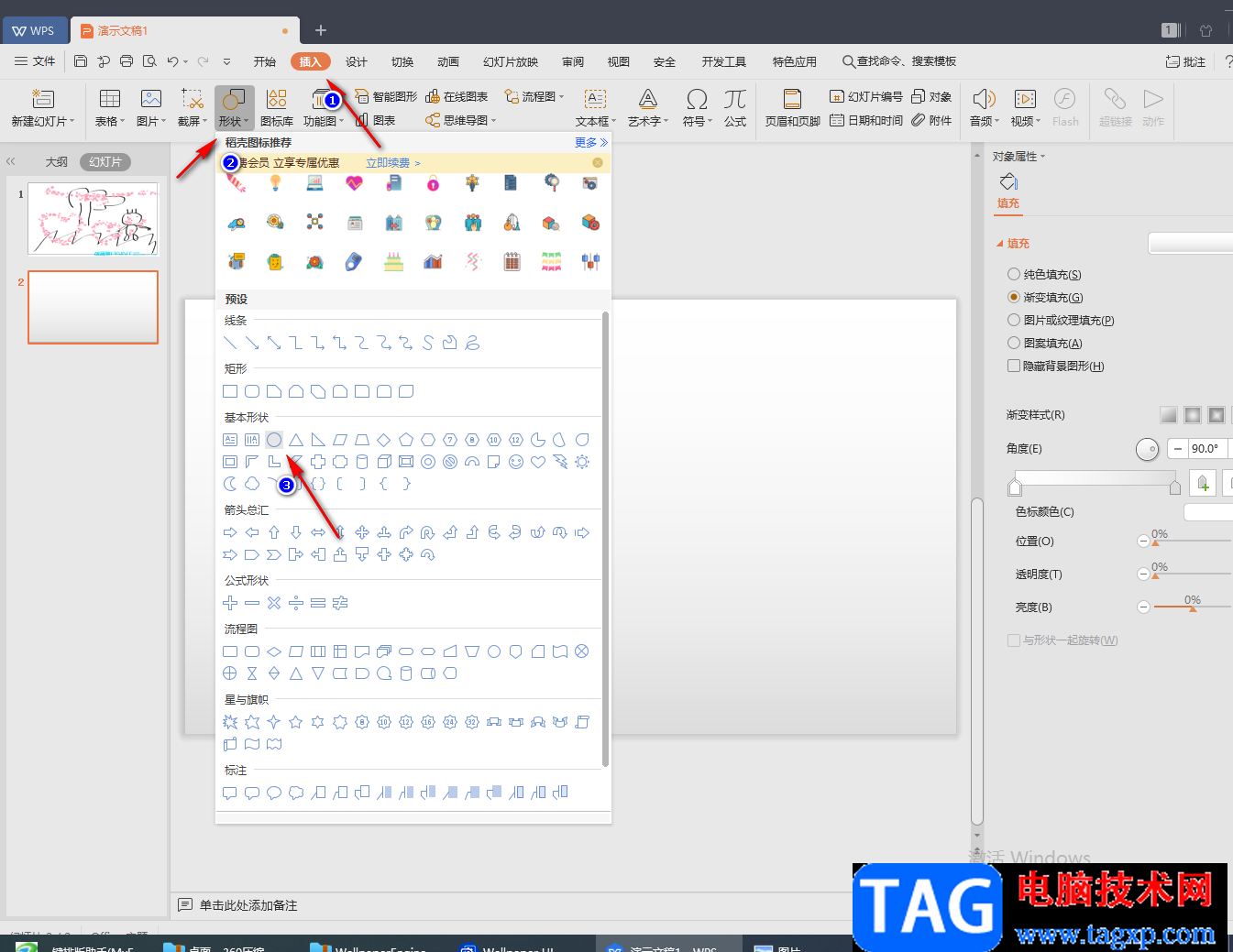The image size is (1233, 952).
Task: Select slide 1 thumbnail
Action: tap(93, 219)
